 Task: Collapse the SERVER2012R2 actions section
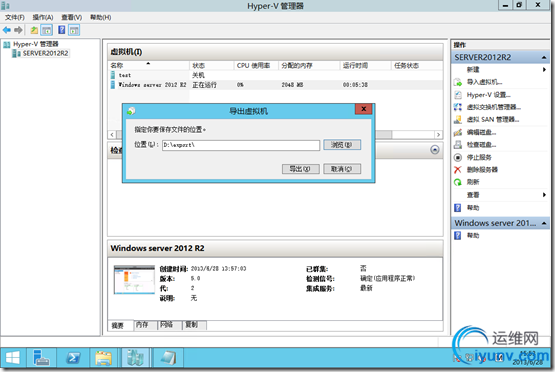(544, 57)
